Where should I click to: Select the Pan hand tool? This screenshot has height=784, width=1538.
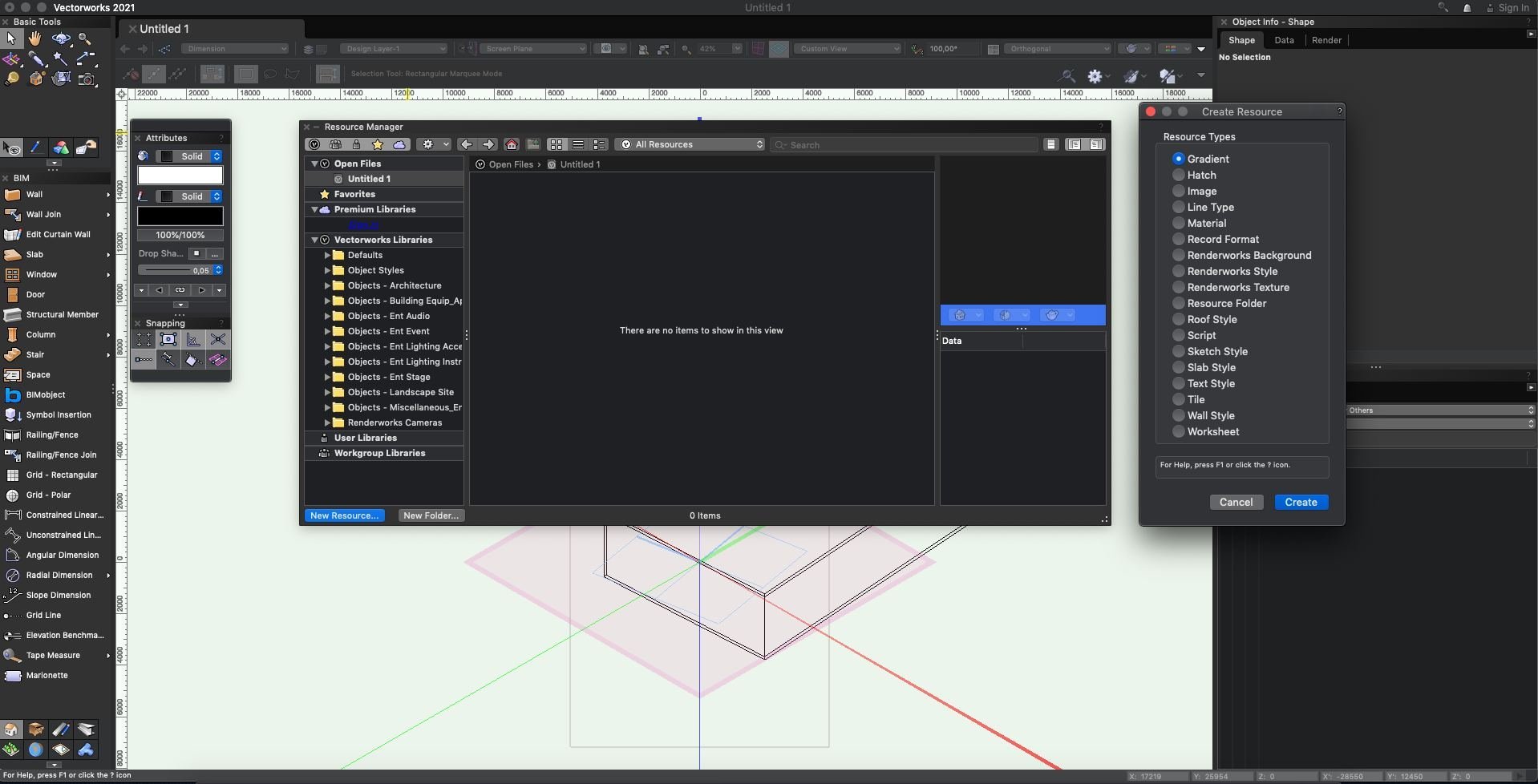(35, 38)
